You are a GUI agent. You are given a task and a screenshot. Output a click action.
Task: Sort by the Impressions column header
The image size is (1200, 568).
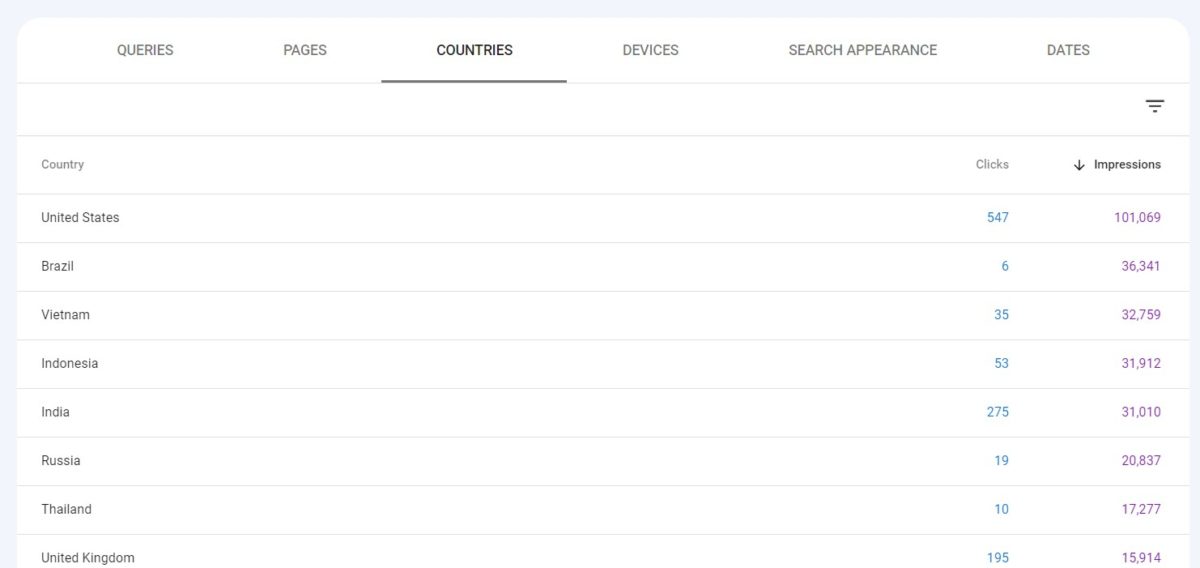pos(1127,164)
